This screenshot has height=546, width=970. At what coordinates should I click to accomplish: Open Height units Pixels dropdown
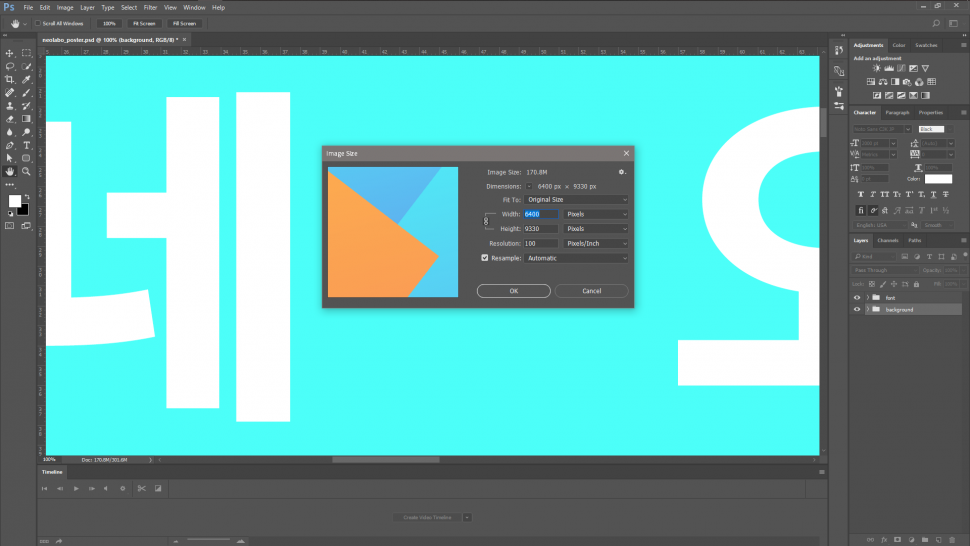(596, 229)
